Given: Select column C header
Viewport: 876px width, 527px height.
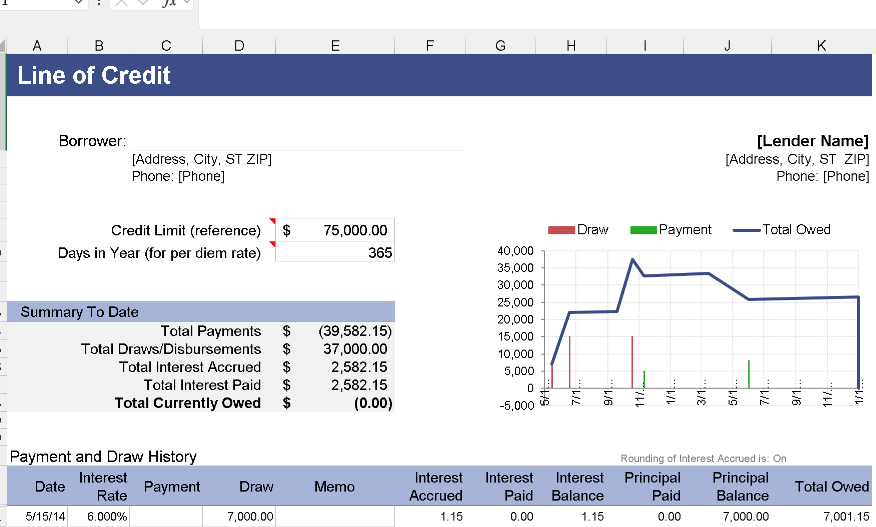Looking at the screenshot, I should [x=166, y=46].
